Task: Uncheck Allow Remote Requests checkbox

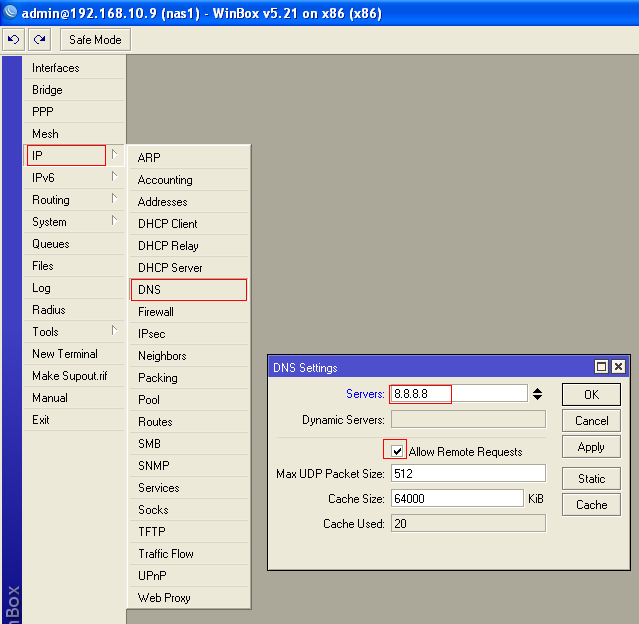Action: tap(397, 451)
